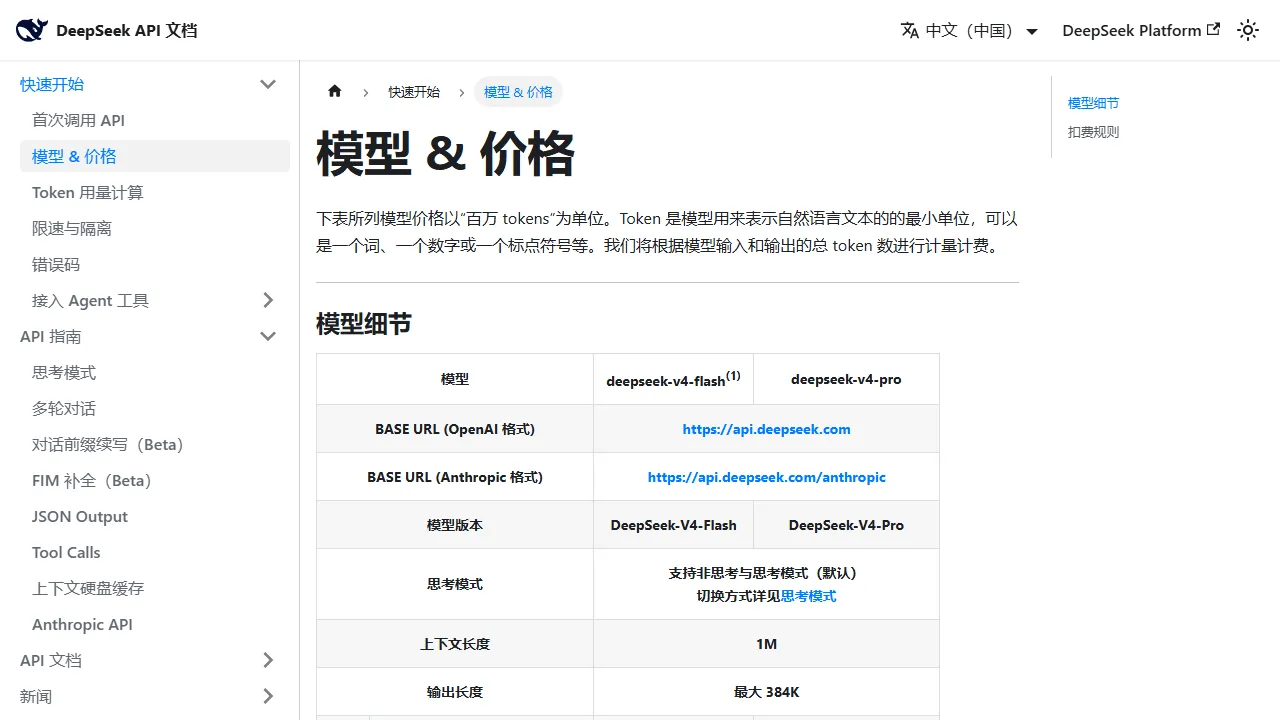Jump to 扣费规则 in table of contents
Screen dimensions: 1280x720
(x=1093, y=132)
